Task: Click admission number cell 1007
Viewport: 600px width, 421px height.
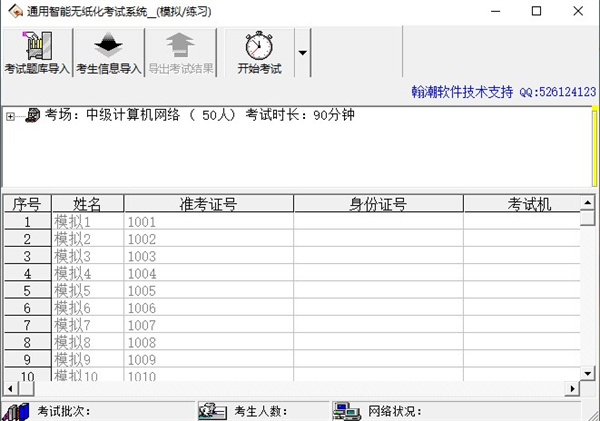Action: tap(209, 325)
